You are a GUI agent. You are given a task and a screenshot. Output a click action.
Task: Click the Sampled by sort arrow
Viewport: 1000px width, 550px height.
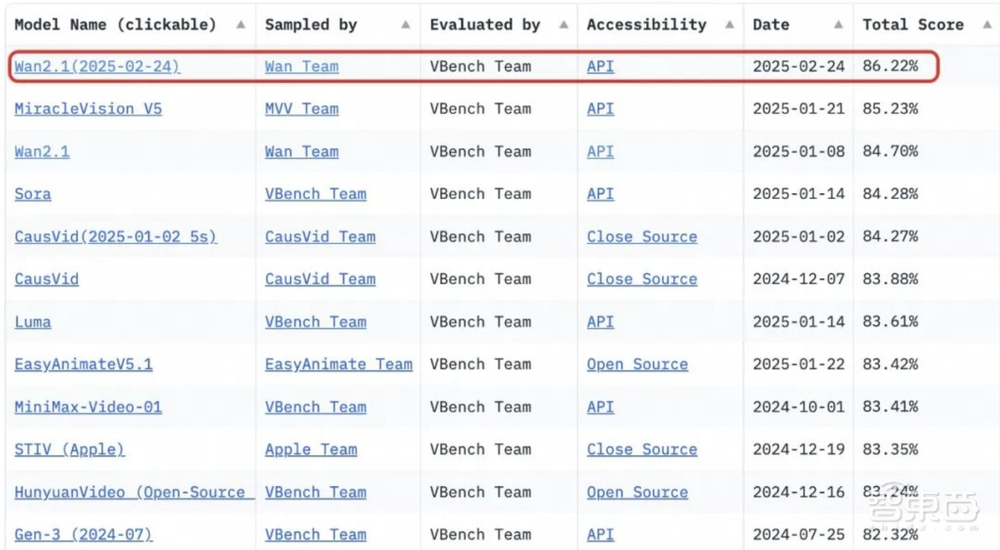[x=405, y=25]
